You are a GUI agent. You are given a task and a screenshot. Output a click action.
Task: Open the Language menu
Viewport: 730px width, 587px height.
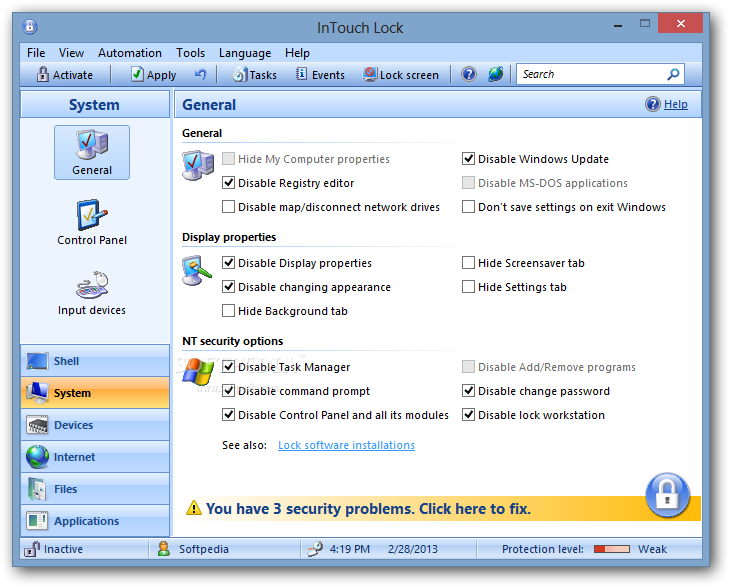pyautogui.click(x=245, y=53)
